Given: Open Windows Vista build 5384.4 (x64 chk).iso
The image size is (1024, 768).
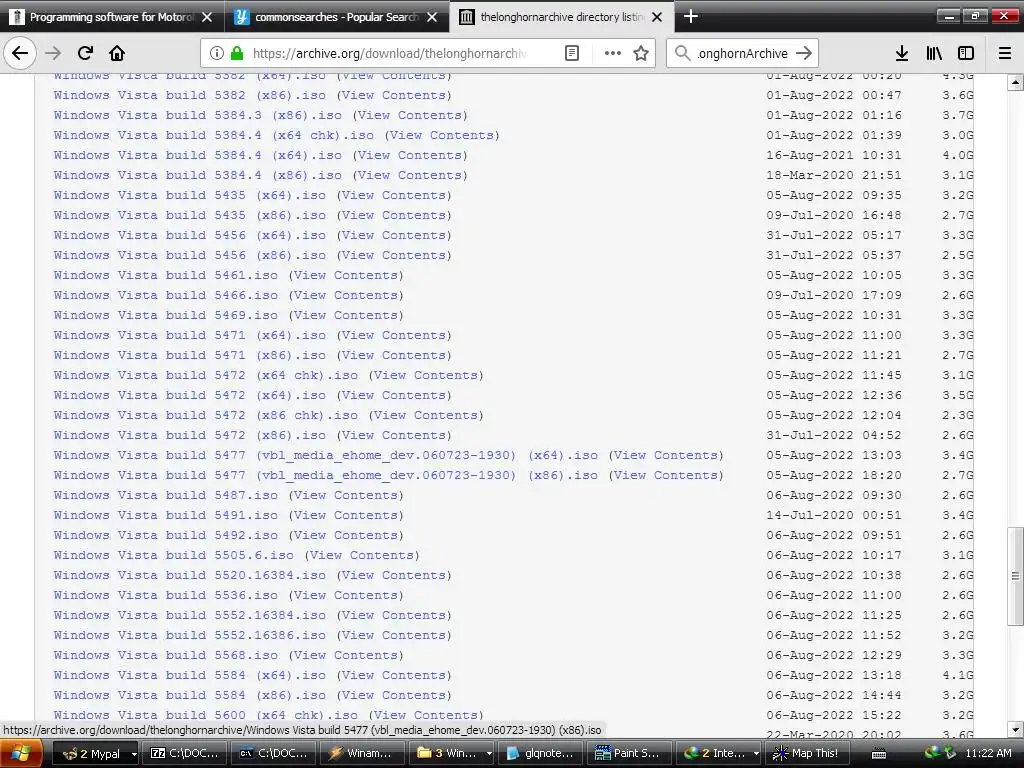Looking at the screenshot, I should 214,135.
